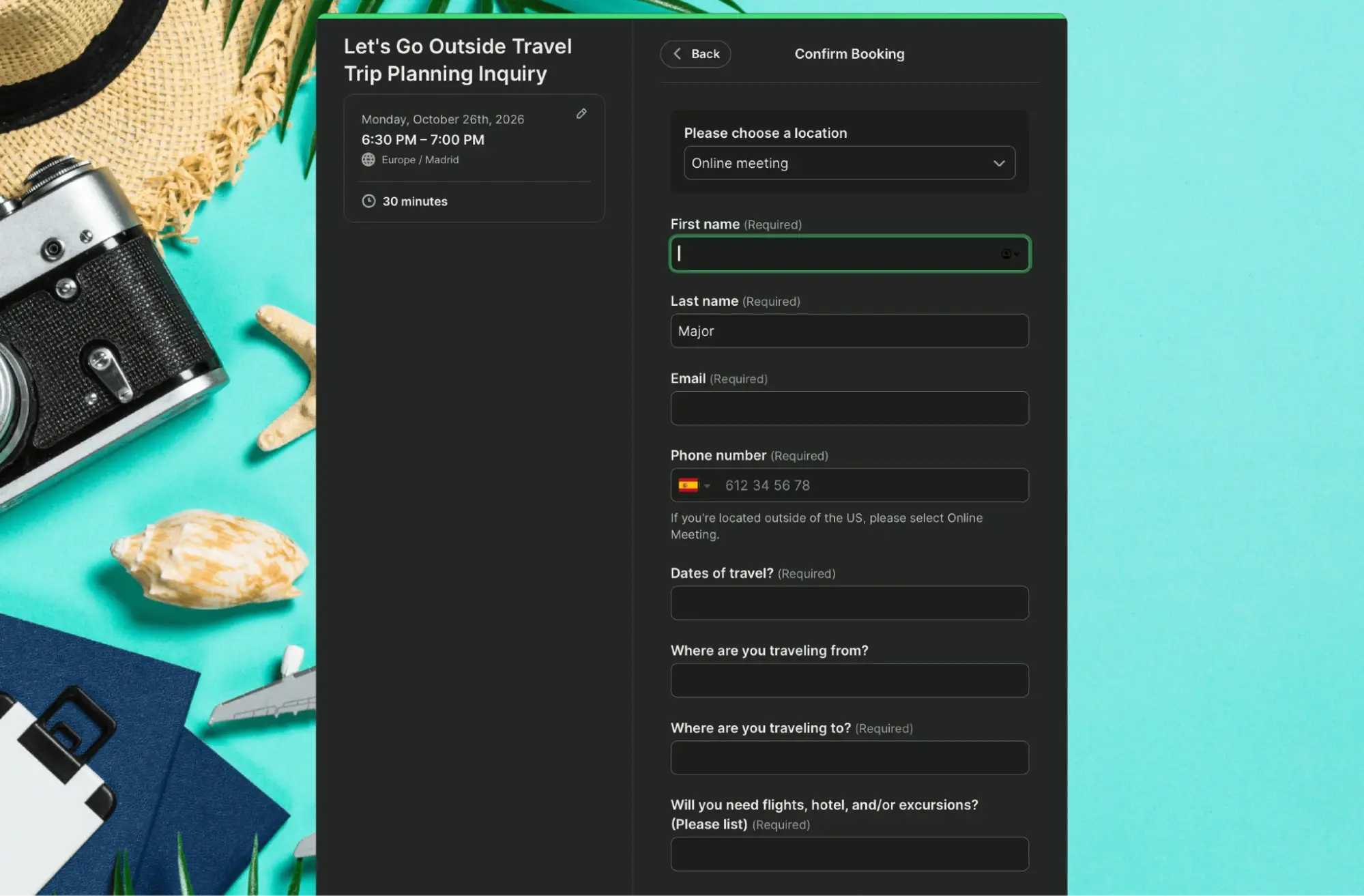Click the First name input field
Screen dimensions: 1364x896
(850, 254)
